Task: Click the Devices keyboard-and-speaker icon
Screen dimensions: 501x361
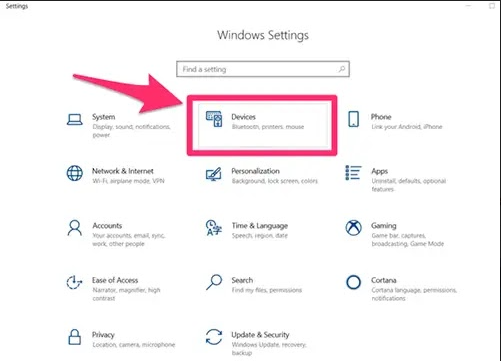Action: pos(214,119)
